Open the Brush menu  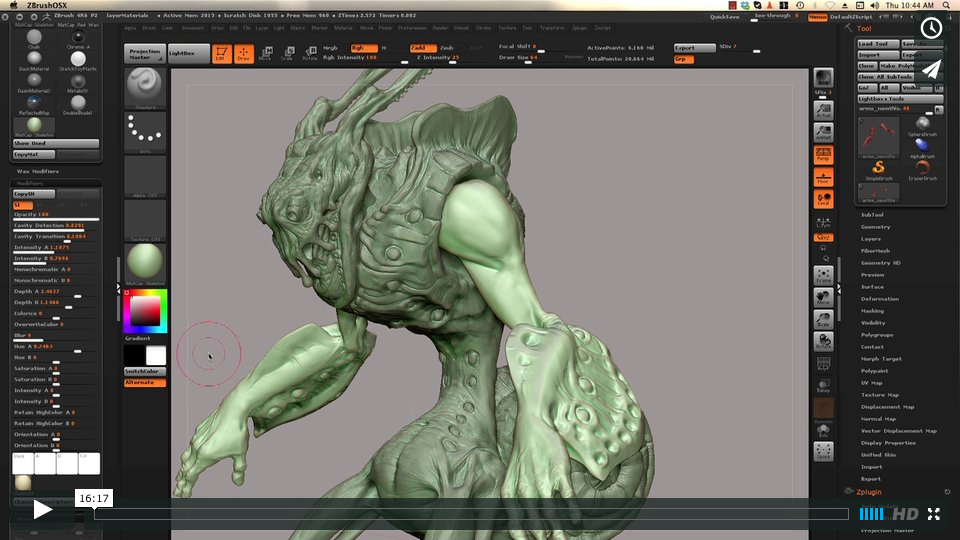click(x=149, y=28)
